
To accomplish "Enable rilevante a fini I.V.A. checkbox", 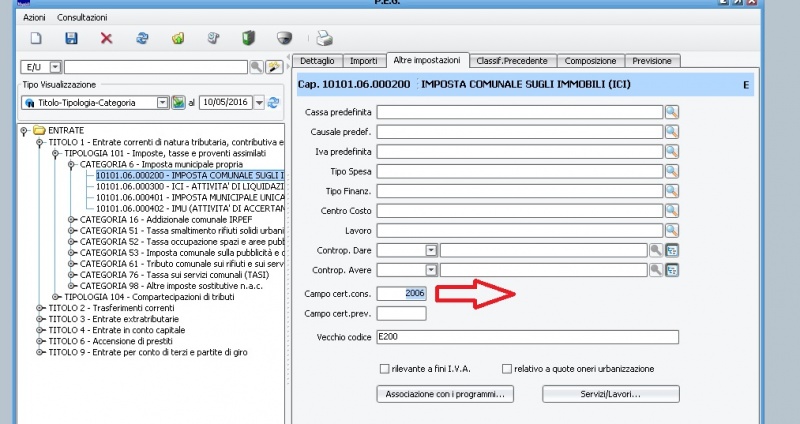I will (385, 368).
